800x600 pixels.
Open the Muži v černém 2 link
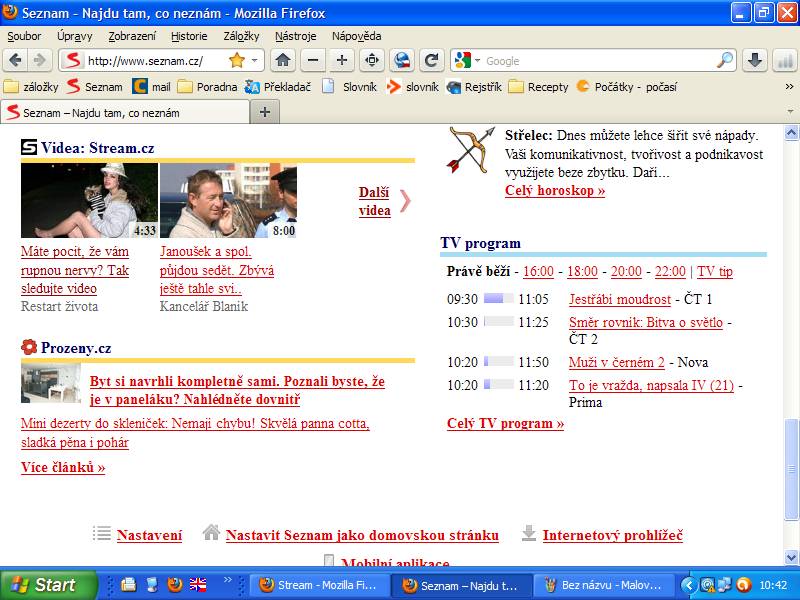[617, 362]
